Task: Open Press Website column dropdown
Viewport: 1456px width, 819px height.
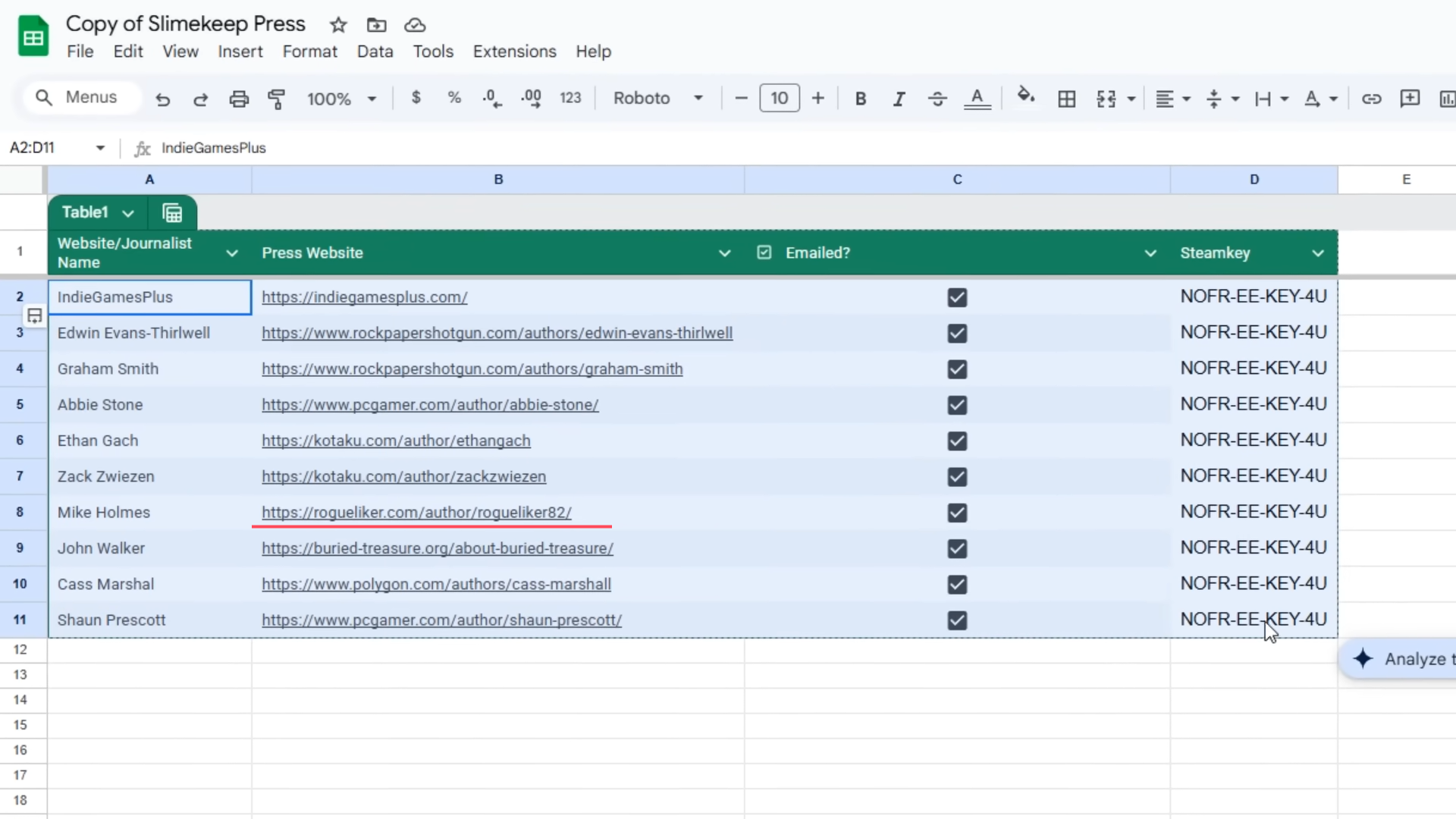Action: pyautogui.click(x=724, y=253)
